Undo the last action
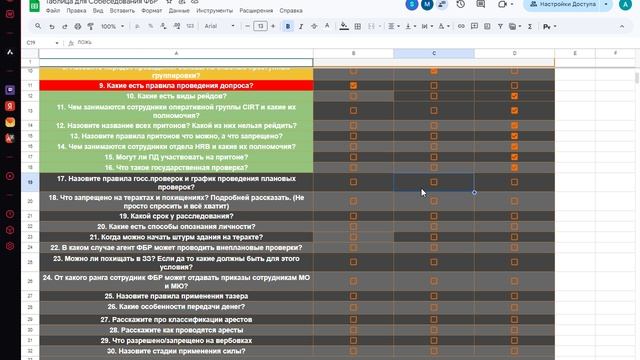640x360 pixels. coord(52,26)
